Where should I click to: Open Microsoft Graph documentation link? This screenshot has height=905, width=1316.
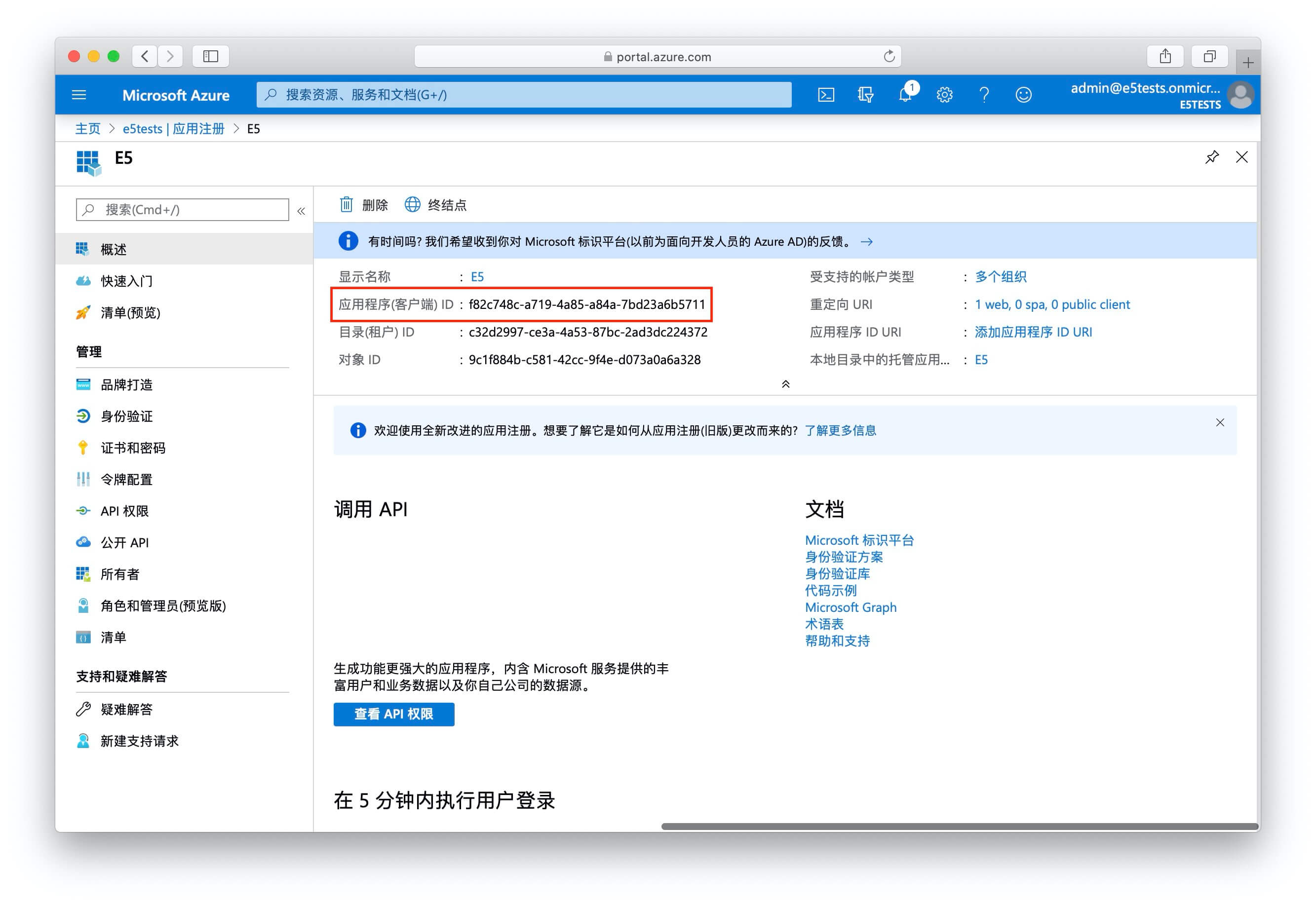(x=851, y=607)
